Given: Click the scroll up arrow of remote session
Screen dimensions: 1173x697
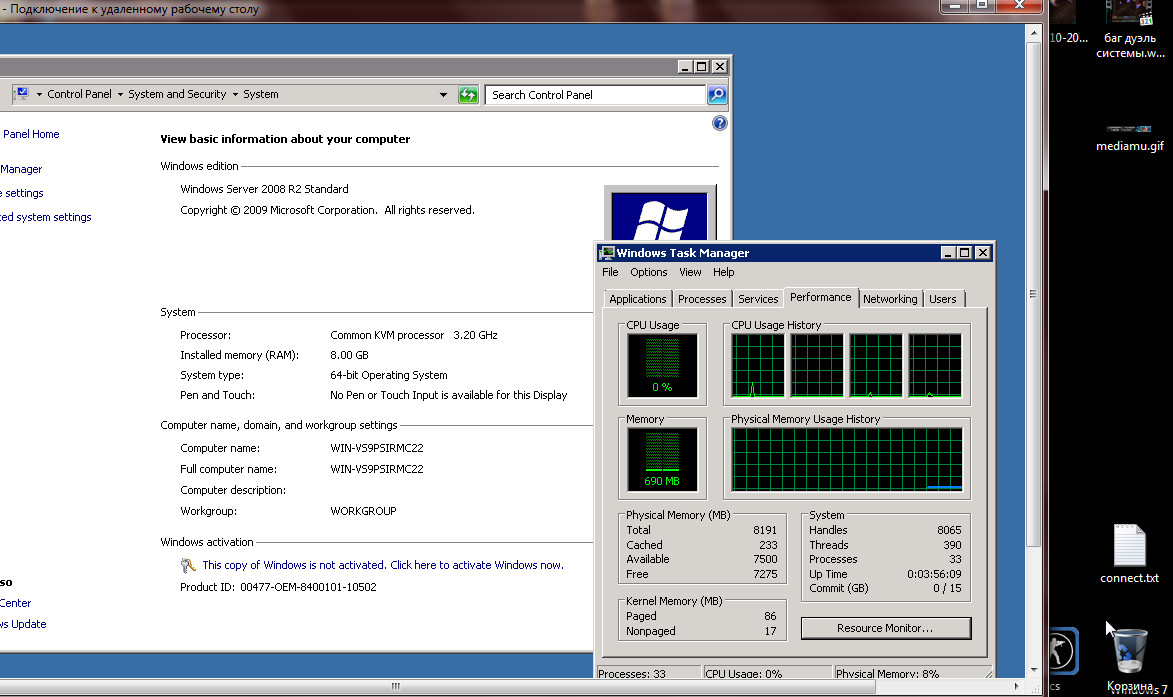Looking at the screenshot, I should [1033, 33].
